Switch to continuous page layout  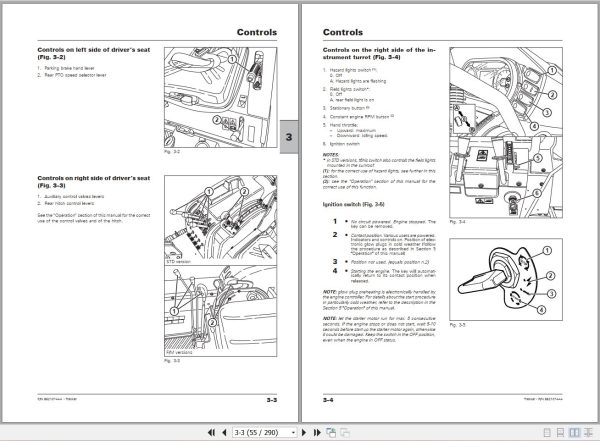[560, 433]
